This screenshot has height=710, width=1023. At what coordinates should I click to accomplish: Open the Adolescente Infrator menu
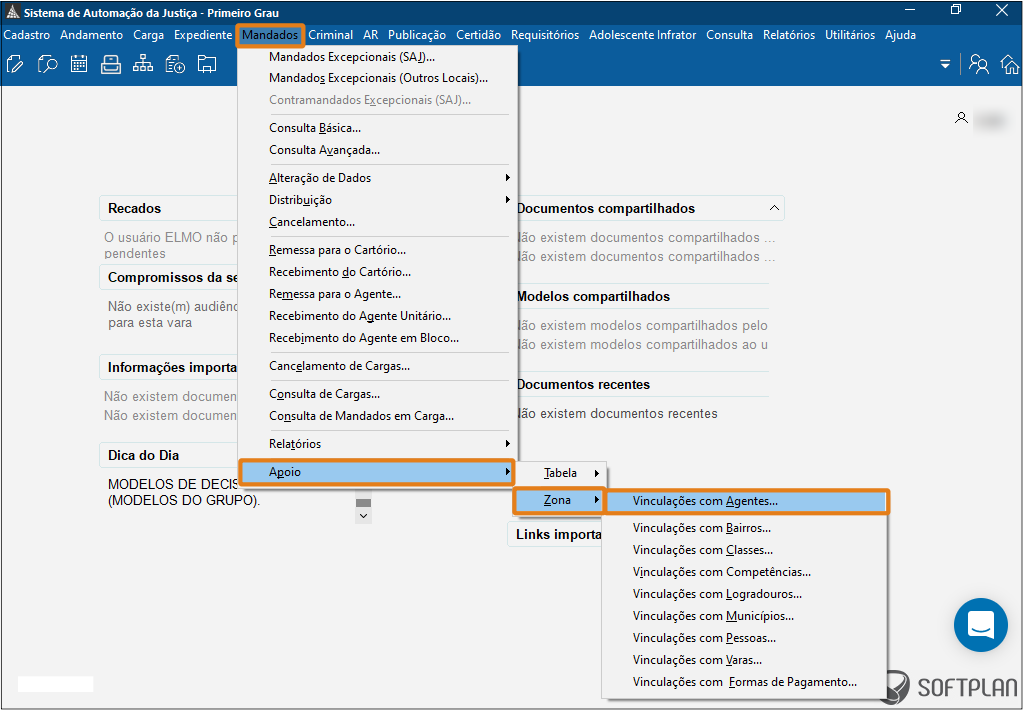pos(643,35)
